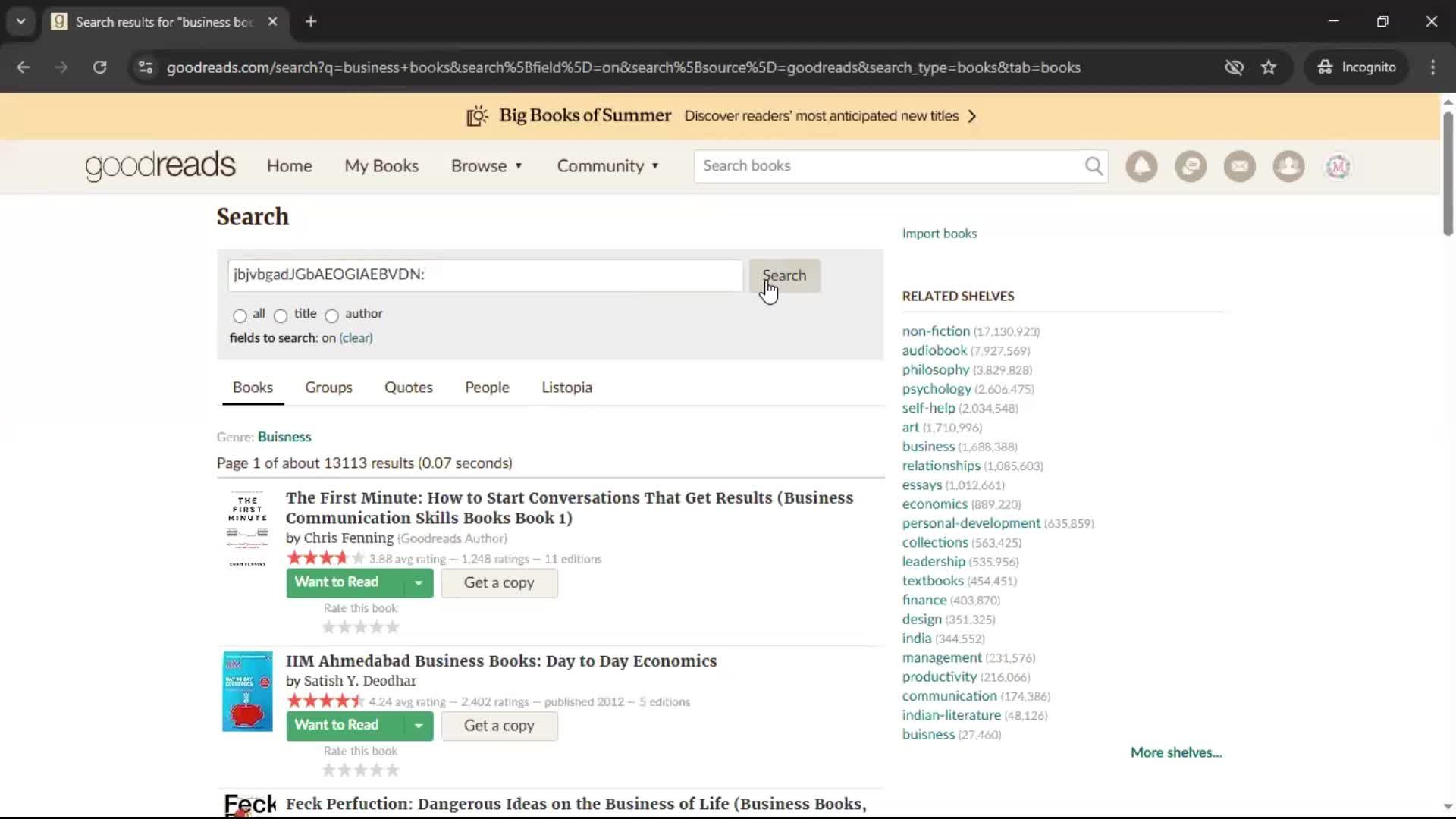
Task: Open the self-help shelf
Action: coord(928,408)
